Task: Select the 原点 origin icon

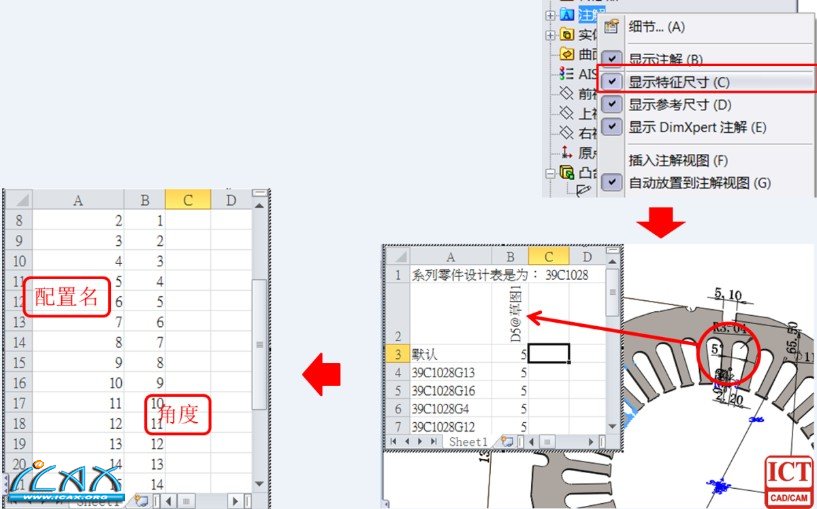Action: pos(567,152)
